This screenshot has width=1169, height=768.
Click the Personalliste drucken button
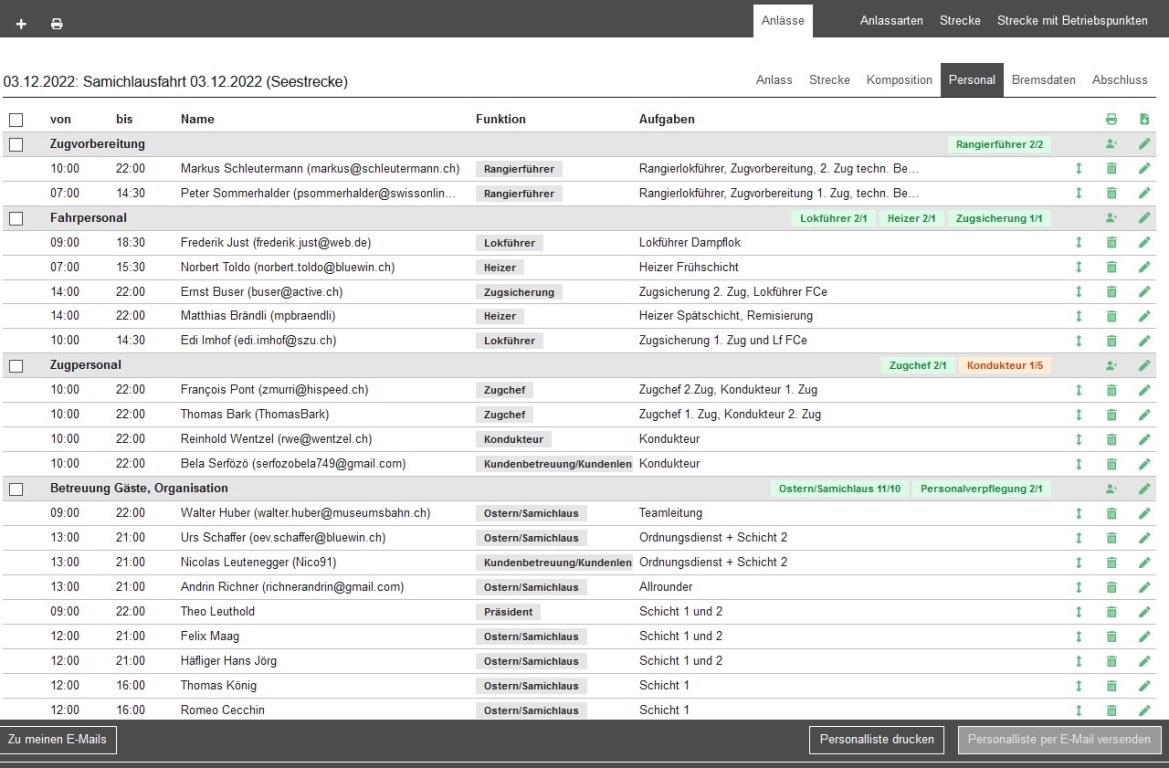pyautogui.click(x=876, y=740)
